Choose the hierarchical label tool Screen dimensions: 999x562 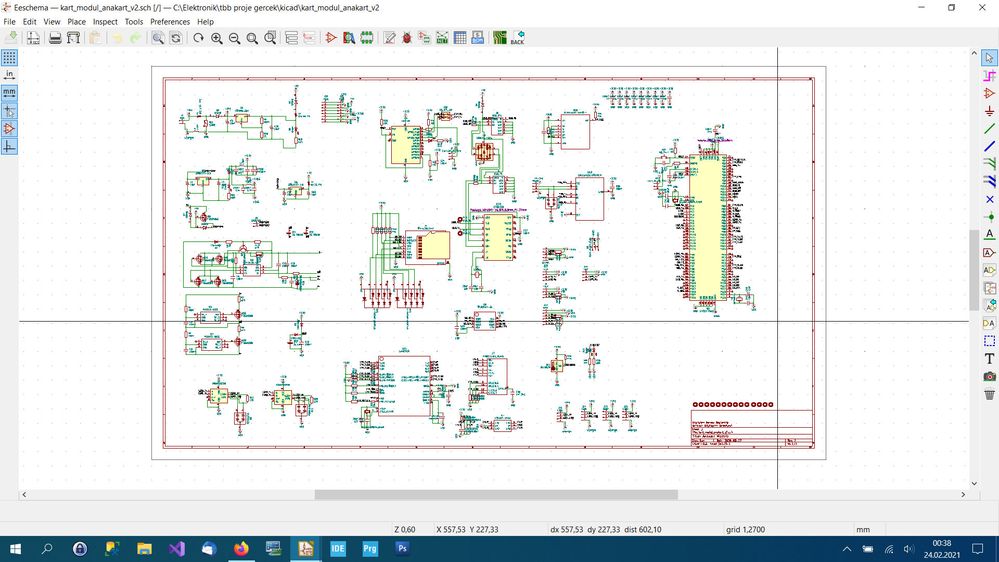tap(989, 270)
